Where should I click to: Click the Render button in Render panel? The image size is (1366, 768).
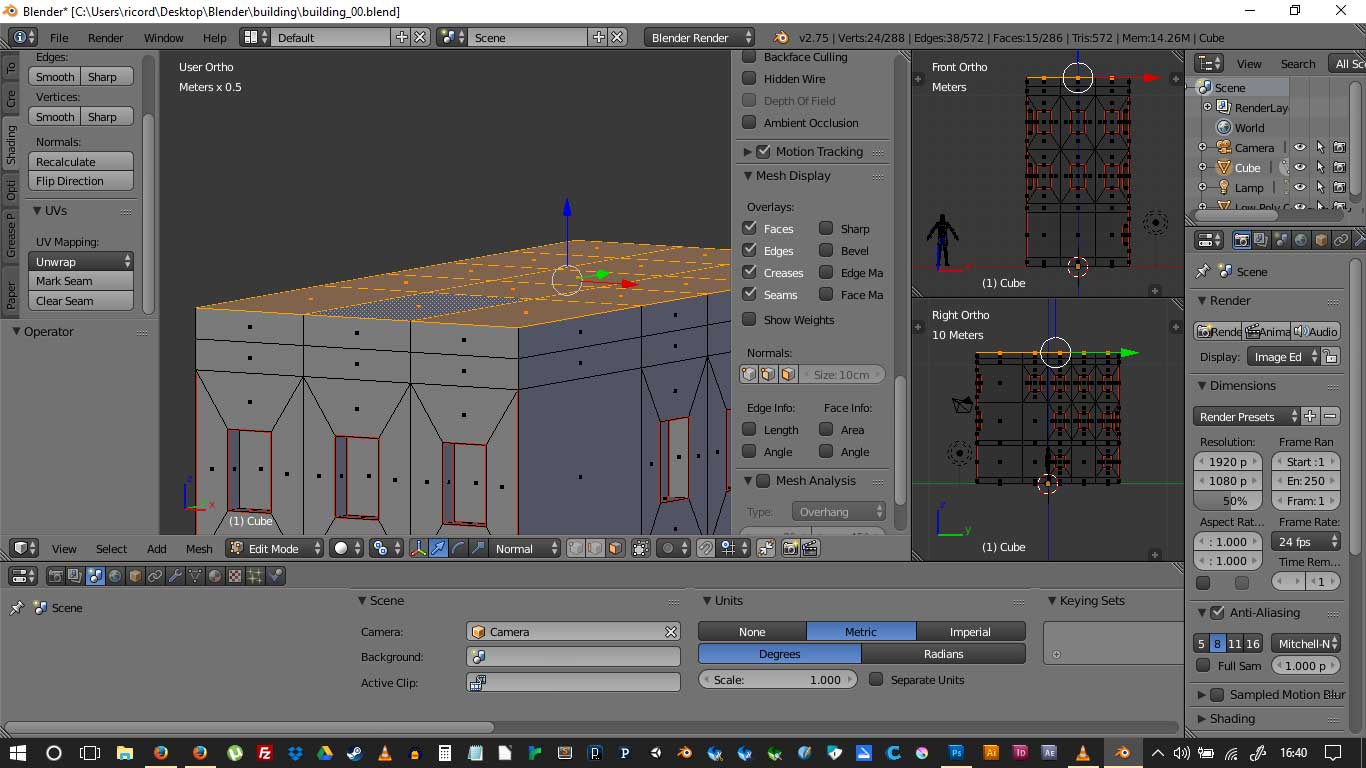[x=1218, y=331]
